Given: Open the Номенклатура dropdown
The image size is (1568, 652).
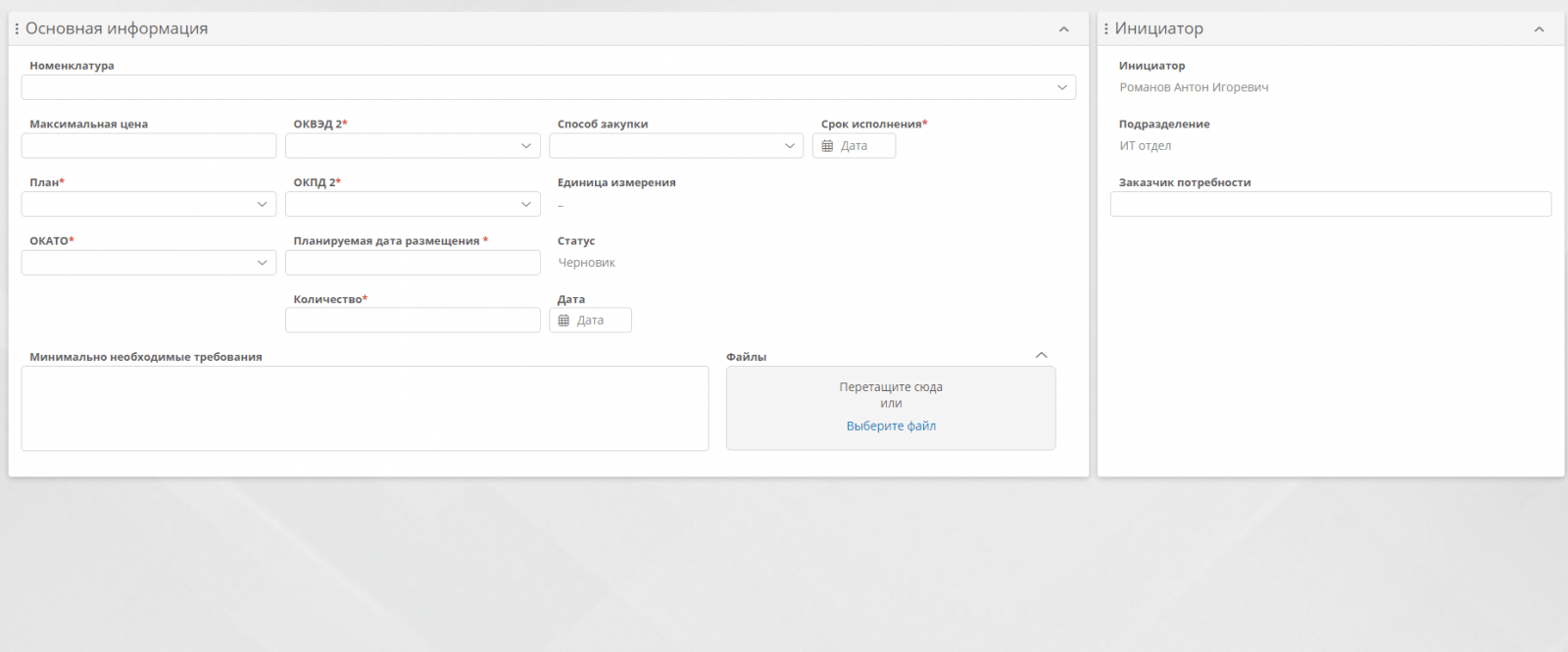Looking at the screenshot, I should [1061, 87].
